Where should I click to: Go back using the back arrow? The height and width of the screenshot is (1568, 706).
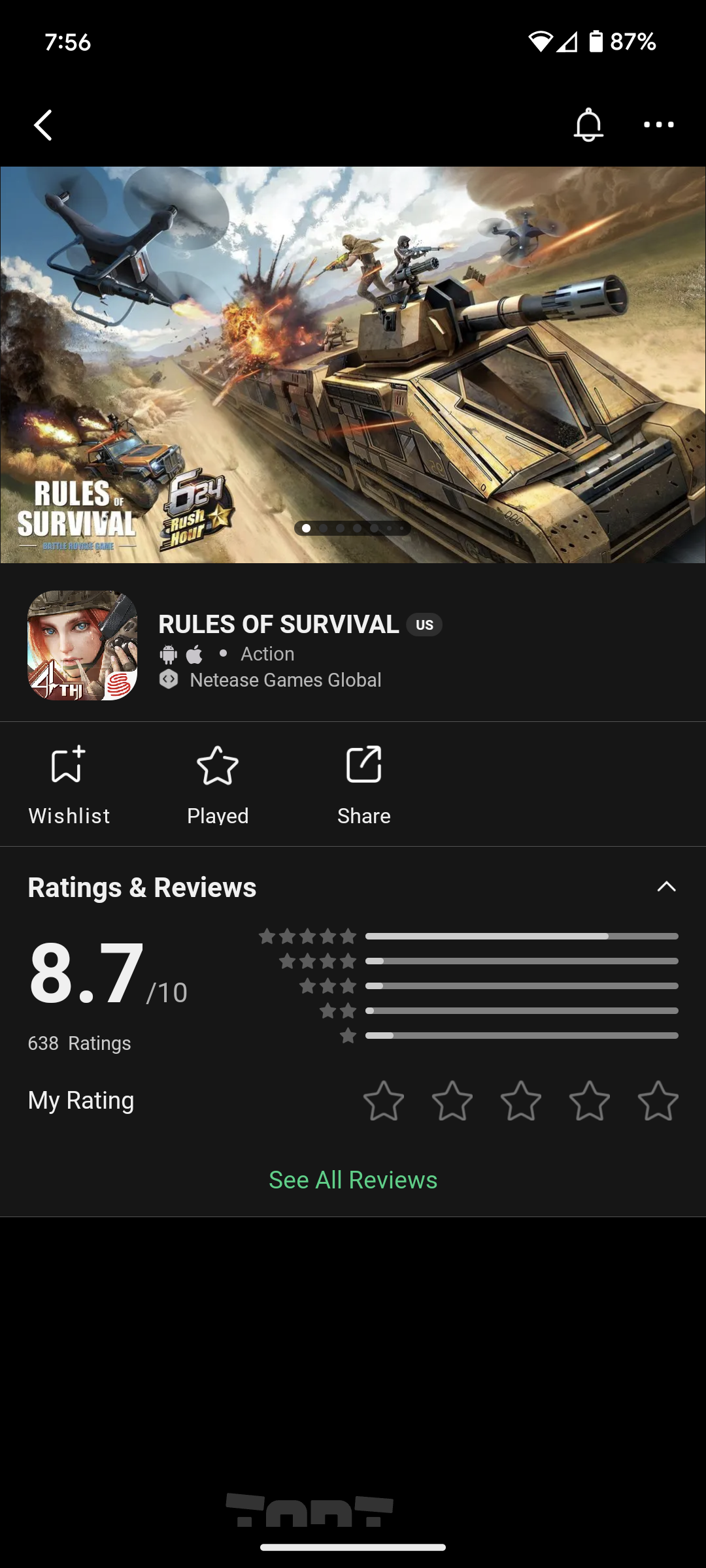point(43,125)
